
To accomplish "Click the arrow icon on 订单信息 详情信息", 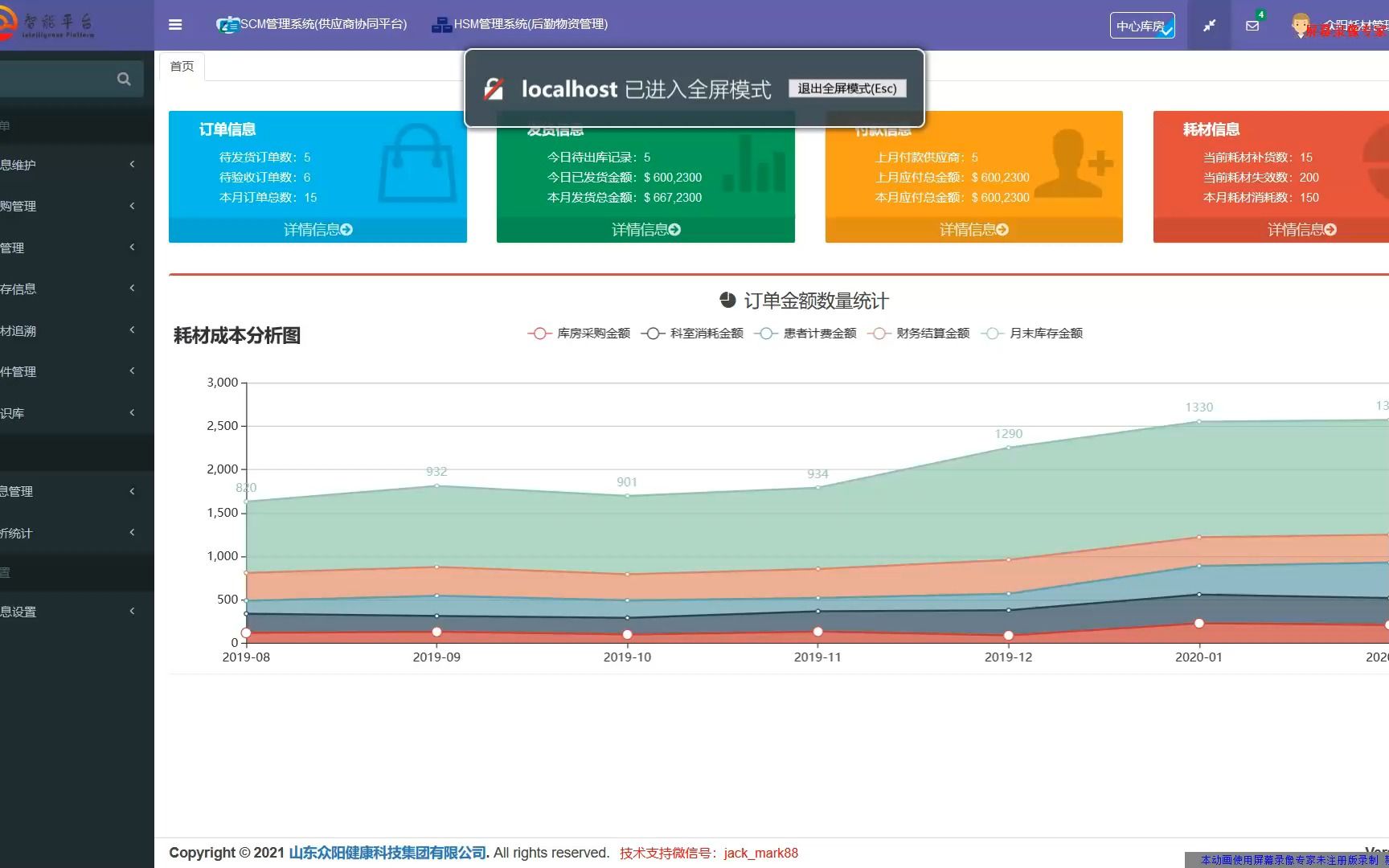I will 346,230.
